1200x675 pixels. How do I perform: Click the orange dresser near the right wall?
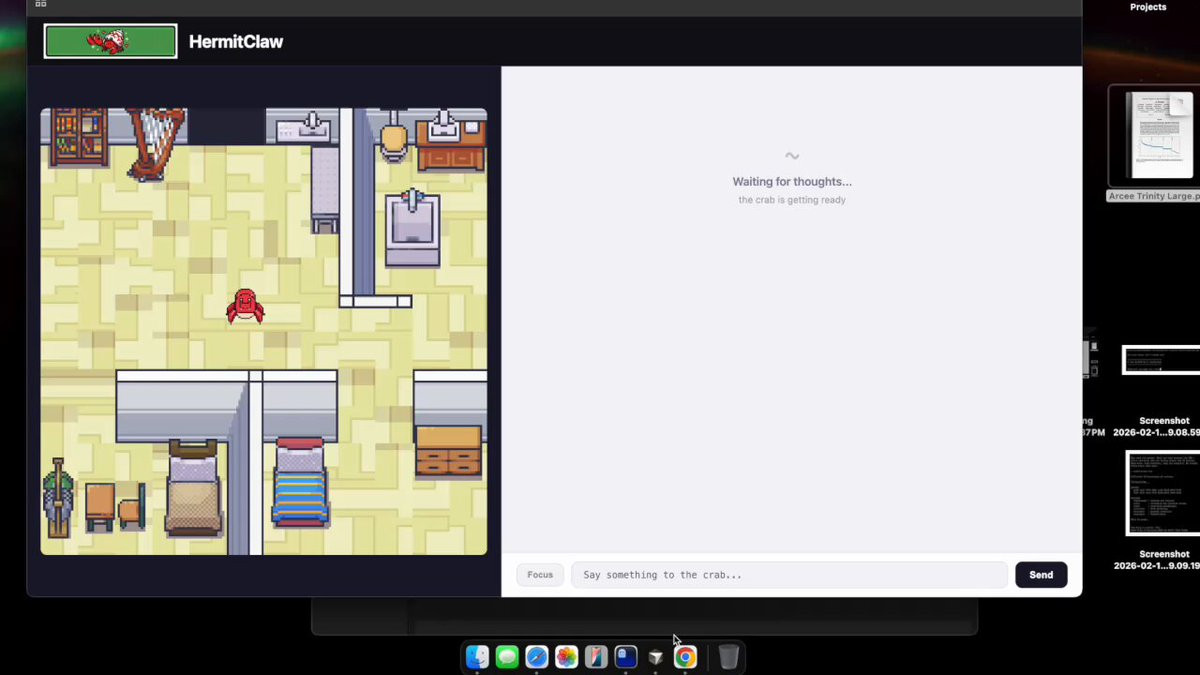tap(449, 451)
